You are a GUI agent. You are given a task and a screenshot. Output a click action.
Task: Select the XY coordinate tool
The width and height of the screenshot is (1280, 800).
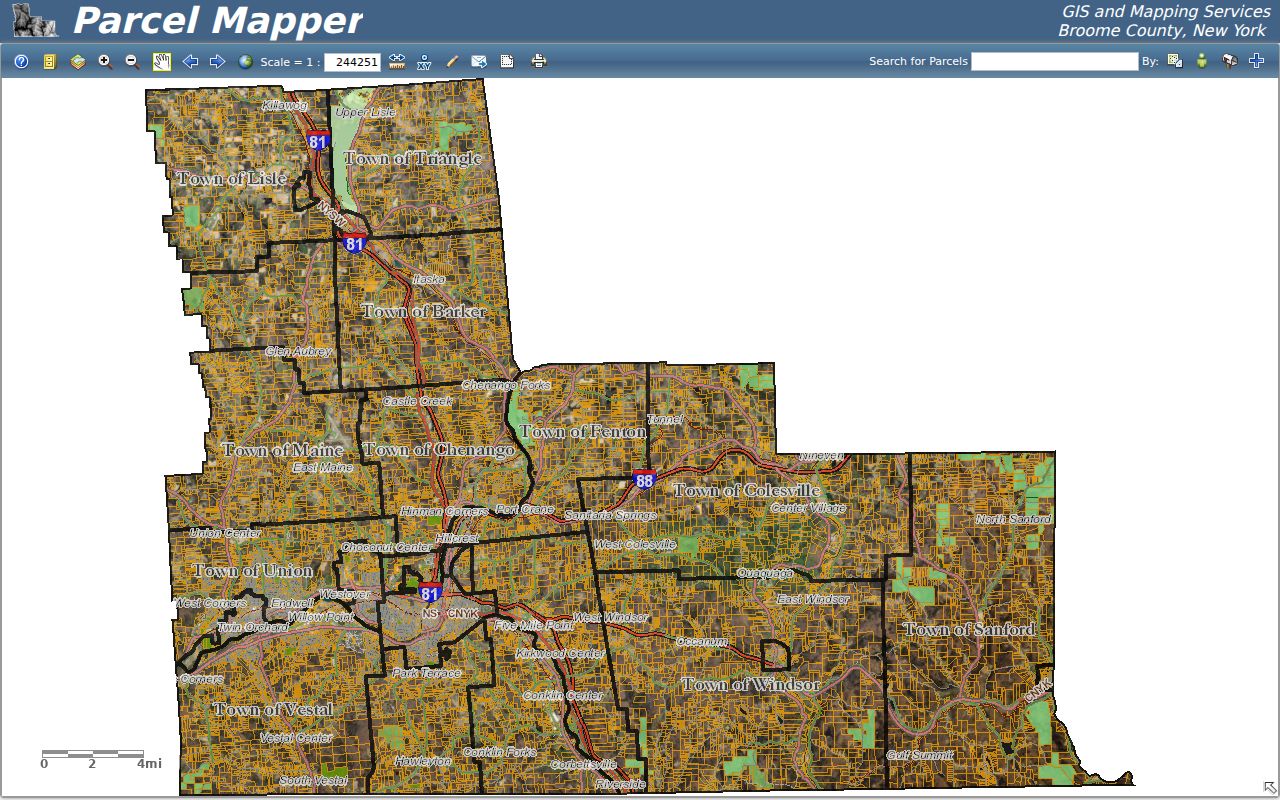424,62
